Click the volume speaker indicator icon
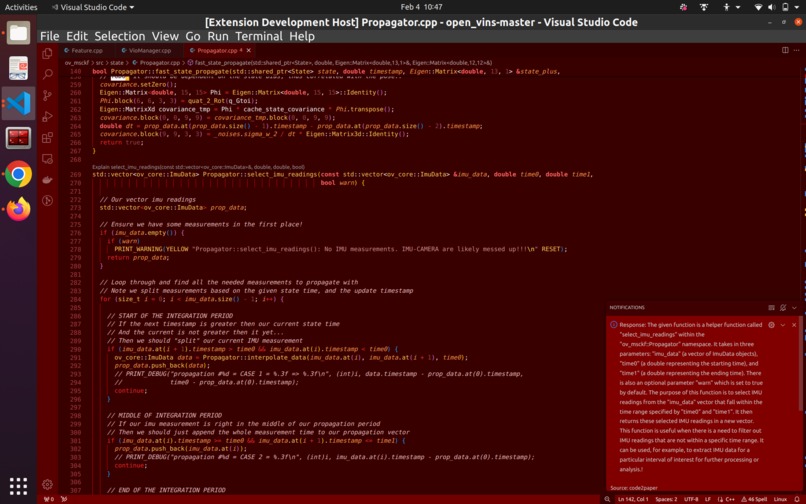Viewport: 806px width, 504px height. (x=772, y=7)
